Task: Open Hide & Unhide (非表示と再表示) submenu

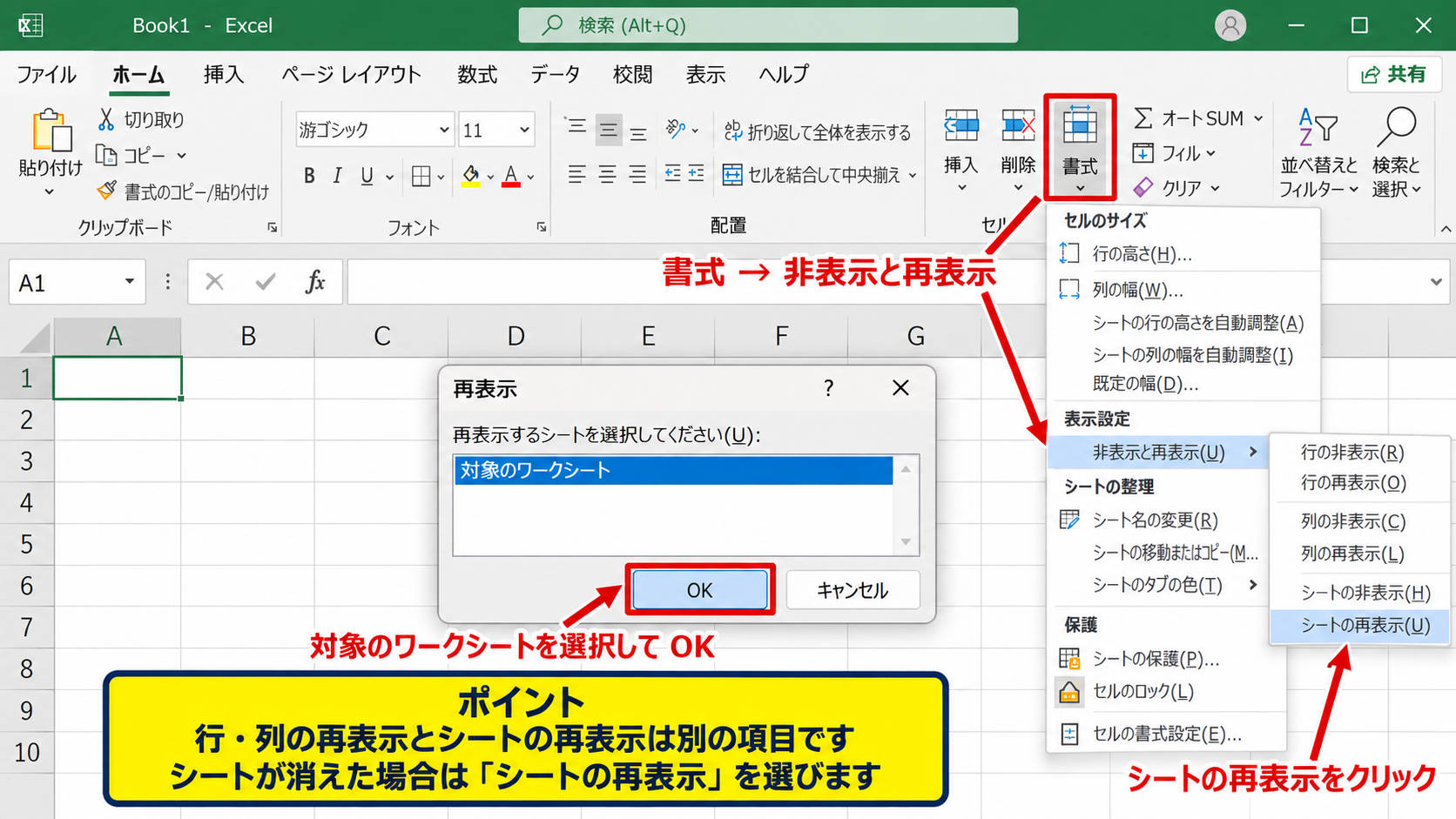Action: pos(1158,453)
